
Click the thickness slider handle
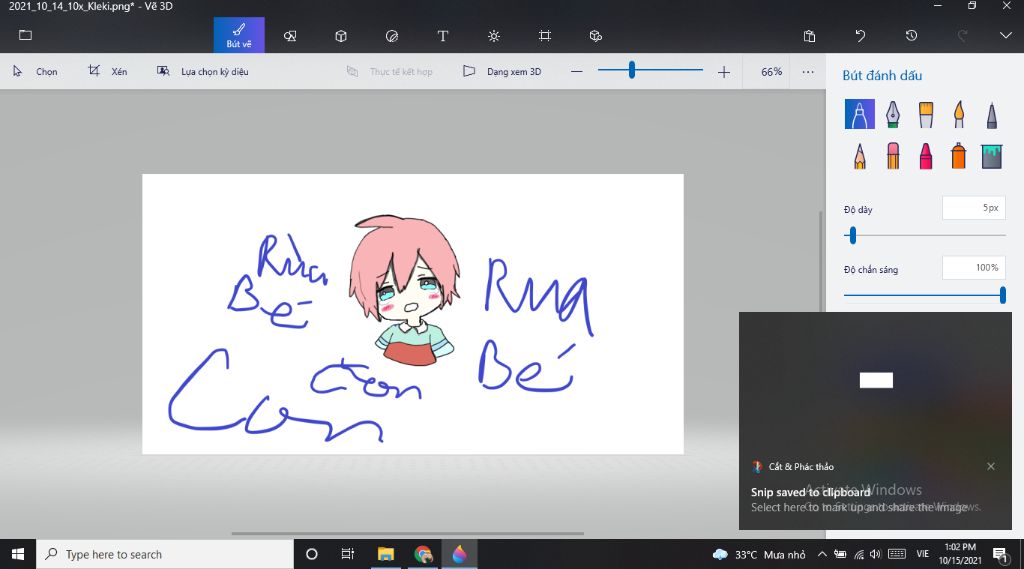[852, 235]
